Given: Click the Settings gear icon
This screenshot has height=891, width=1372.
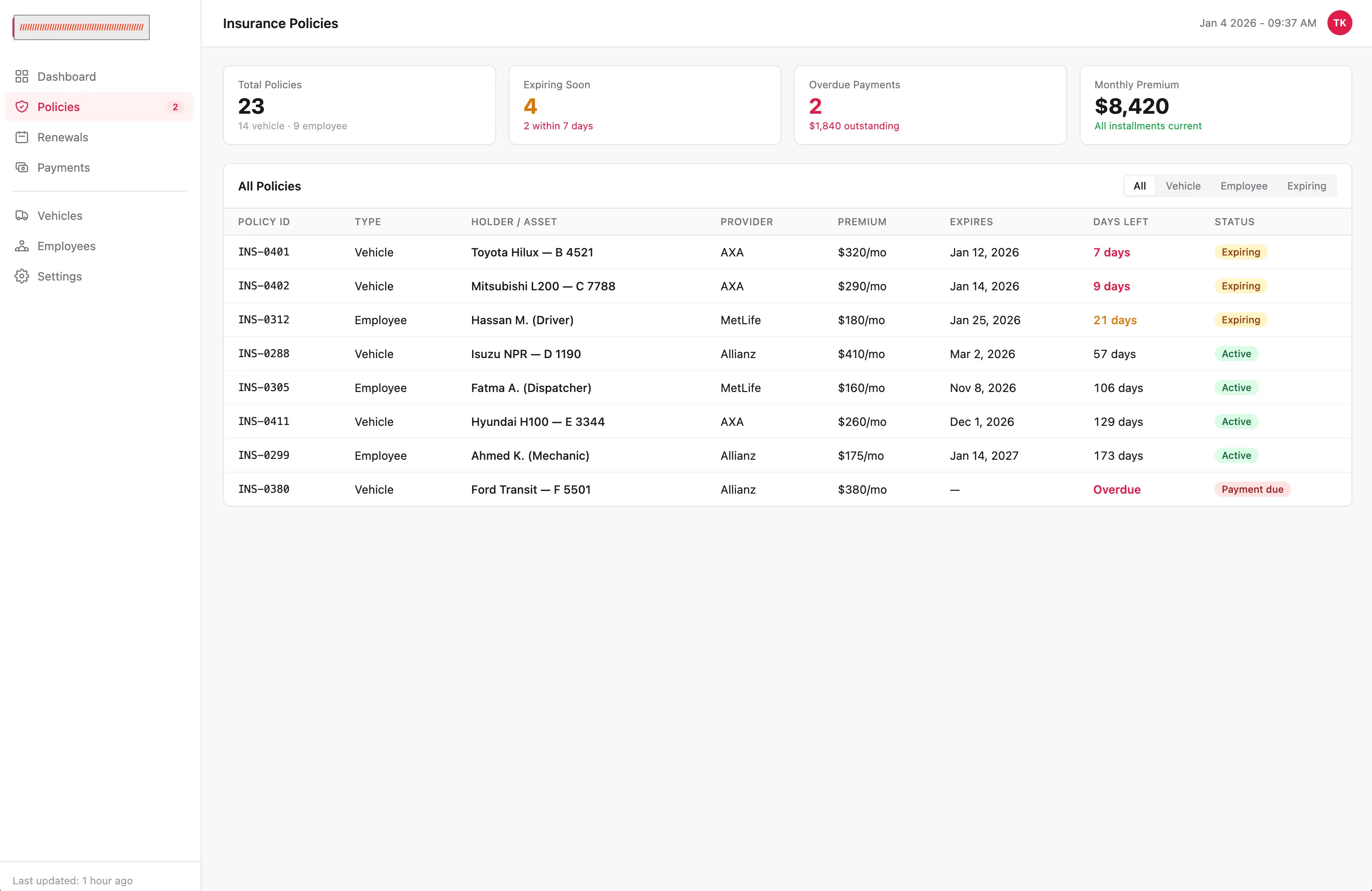Looking at the screenshot, I should (22, 276).
